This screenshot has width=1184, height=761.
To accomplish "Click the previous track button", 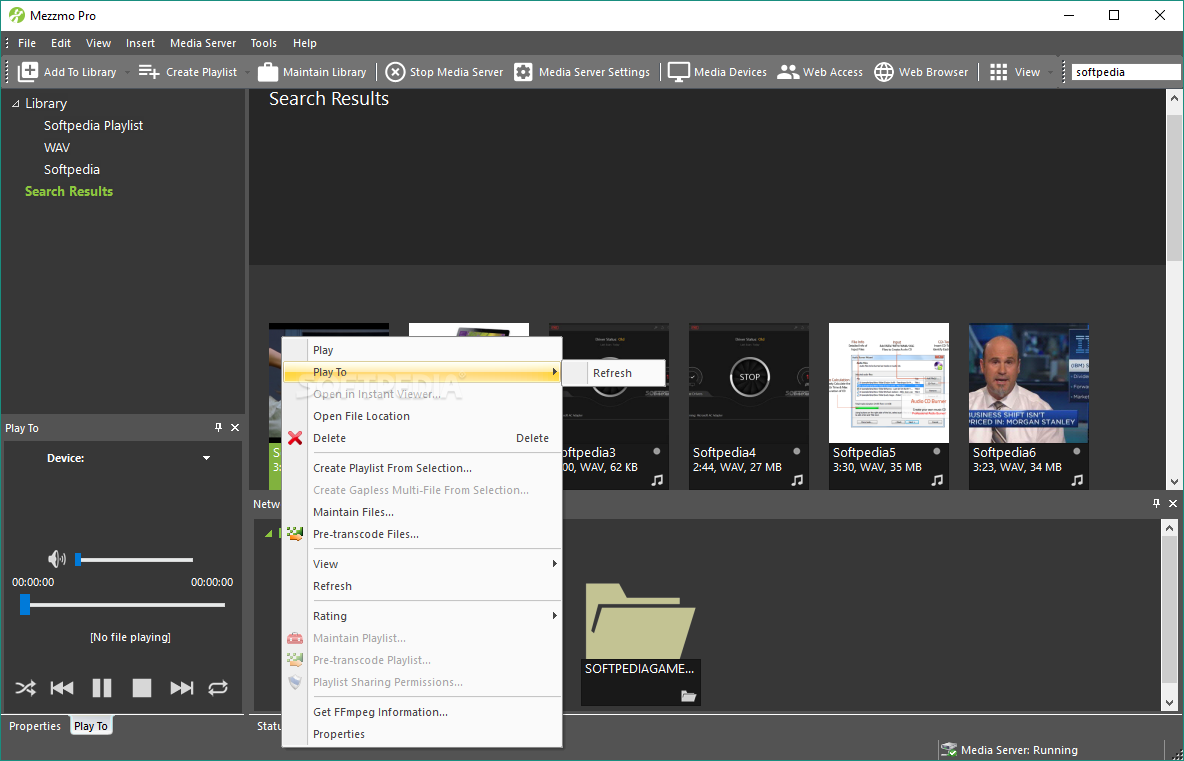I will 62,688.
